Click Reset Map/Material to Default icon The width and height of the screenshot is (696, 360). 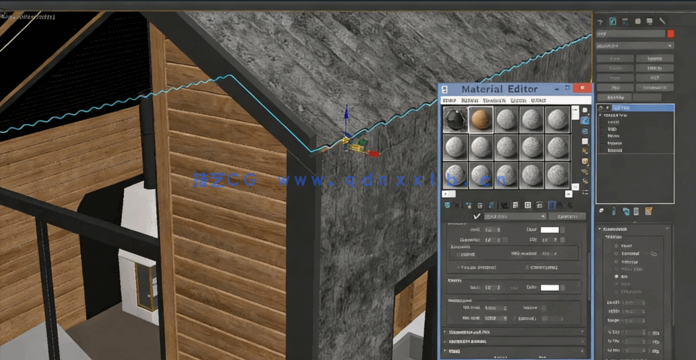click(480, 205)
